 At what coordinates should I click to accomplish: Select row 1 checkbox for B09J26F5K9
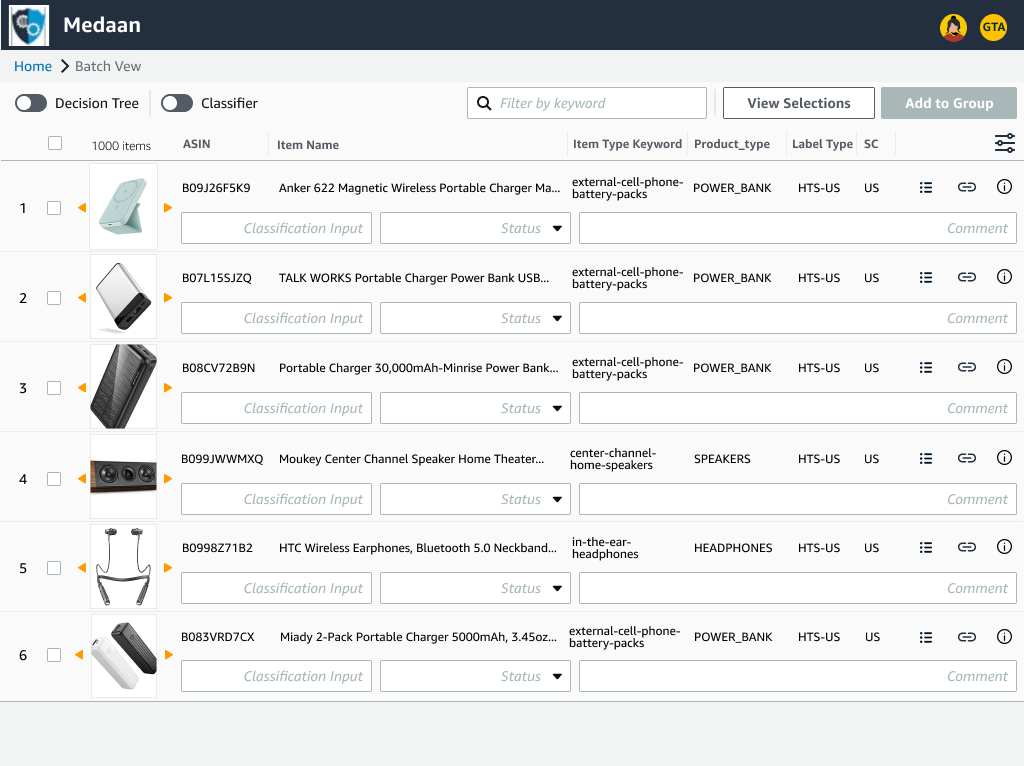(54, 208)
